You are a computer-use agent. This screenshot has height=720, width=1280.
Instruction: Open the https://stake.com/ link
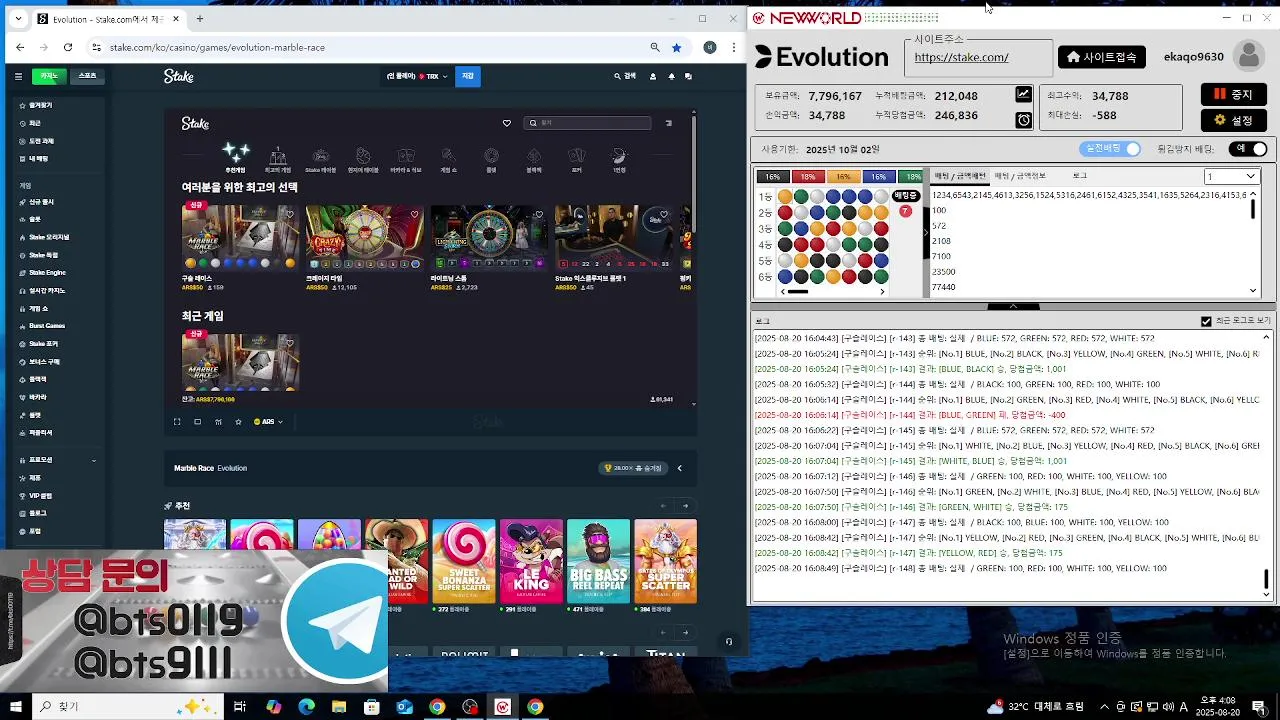pyautogui.click(x=961, y=58)
